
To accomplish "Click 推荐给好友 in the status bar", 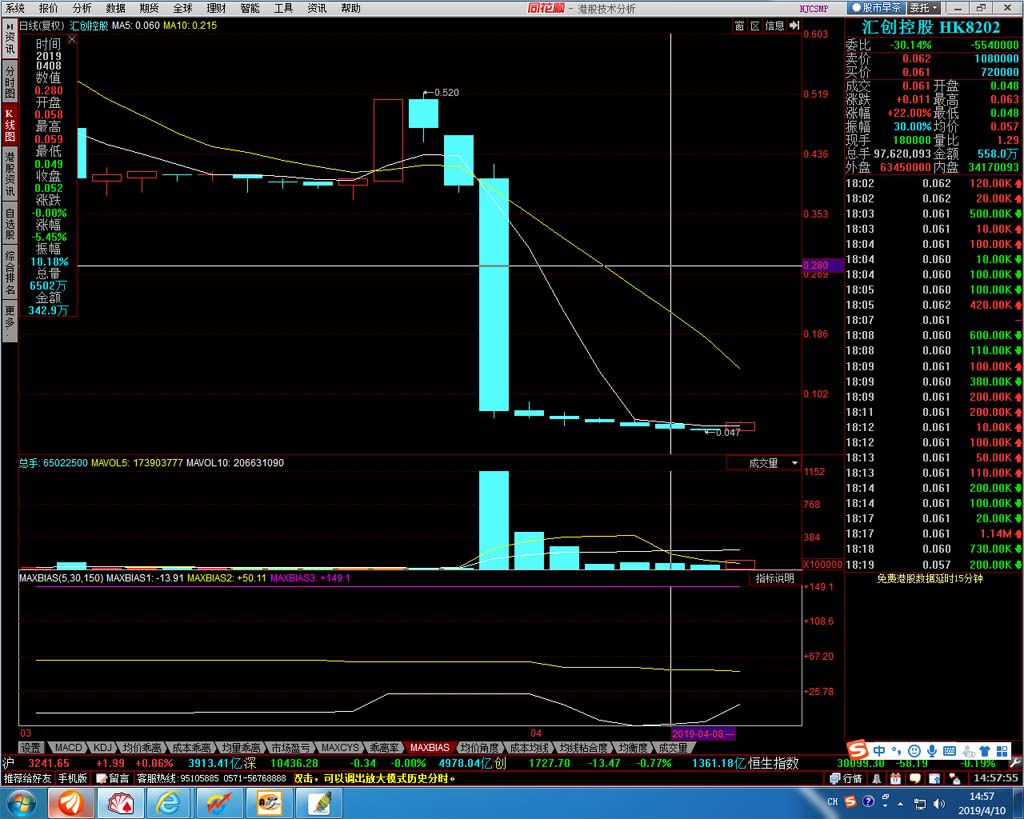I will coord(27,779).
